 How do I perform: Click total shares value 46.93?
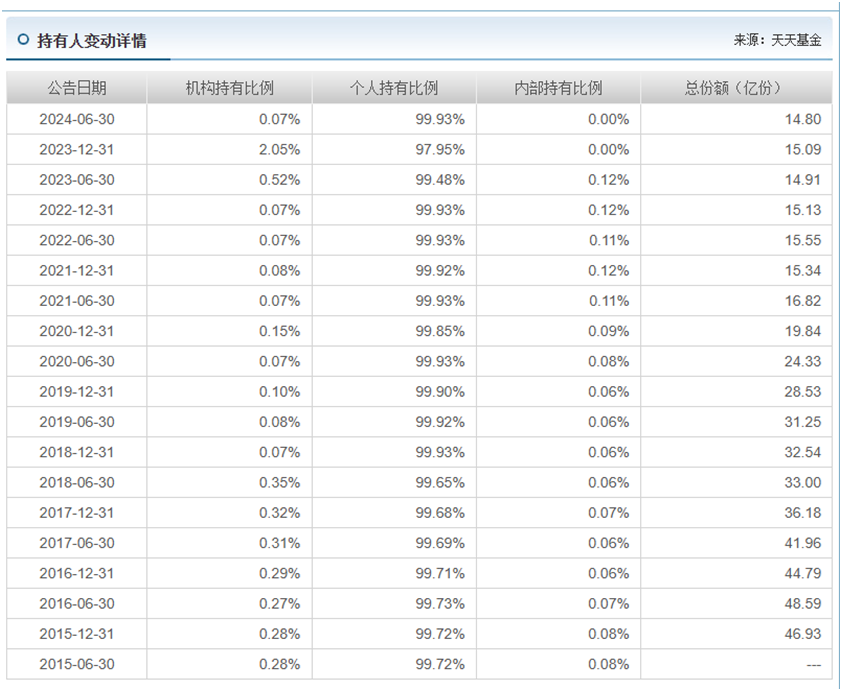click(803, 634)
